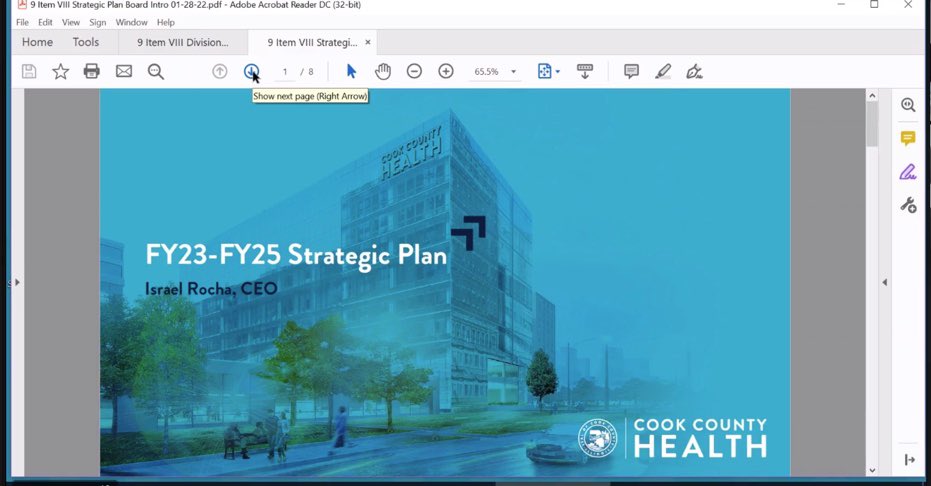Open the File menu
Viewport: 931px width, 486px height.
(x=23, y=23)
